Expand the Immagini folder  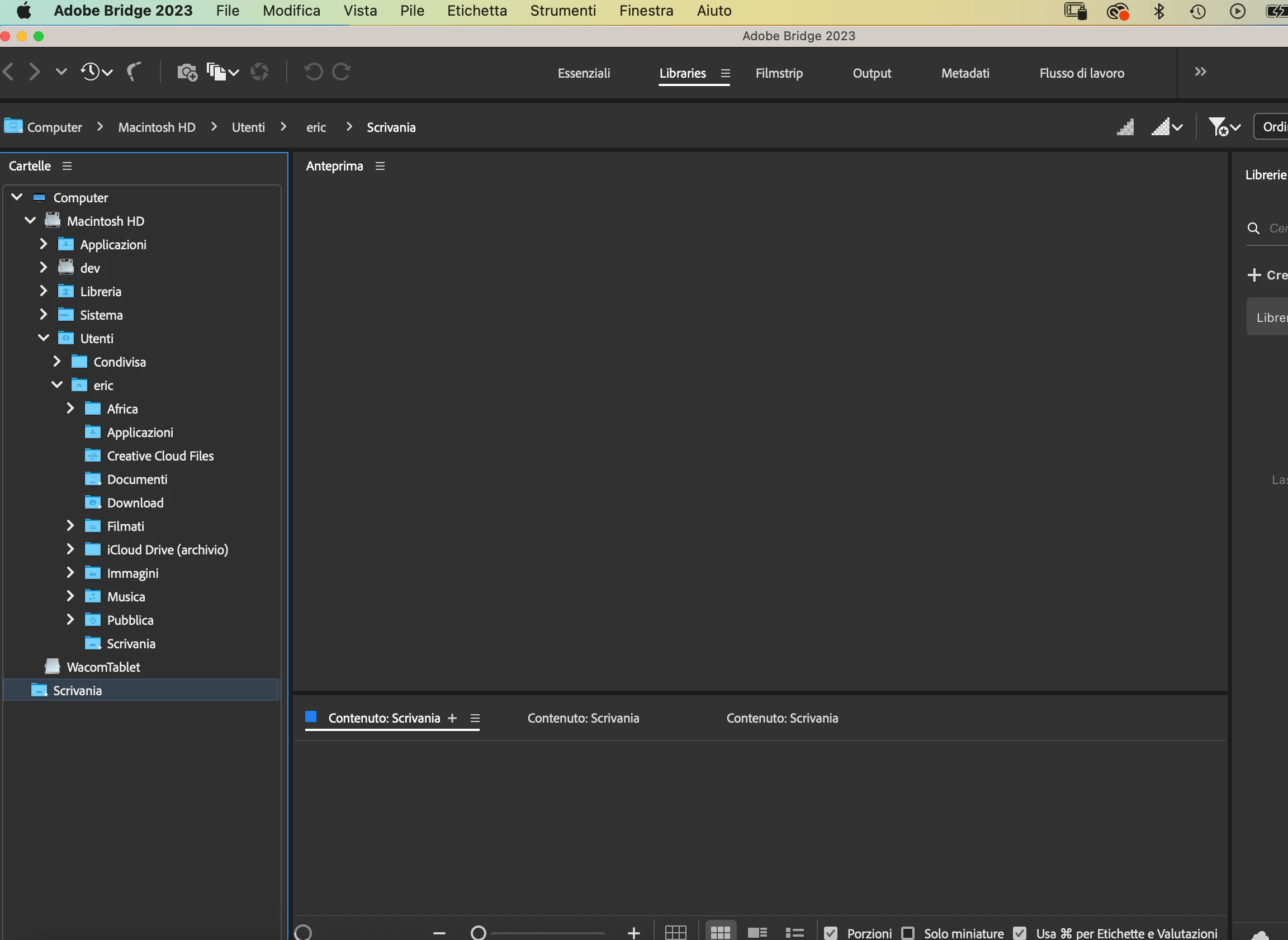click(70, 572)
